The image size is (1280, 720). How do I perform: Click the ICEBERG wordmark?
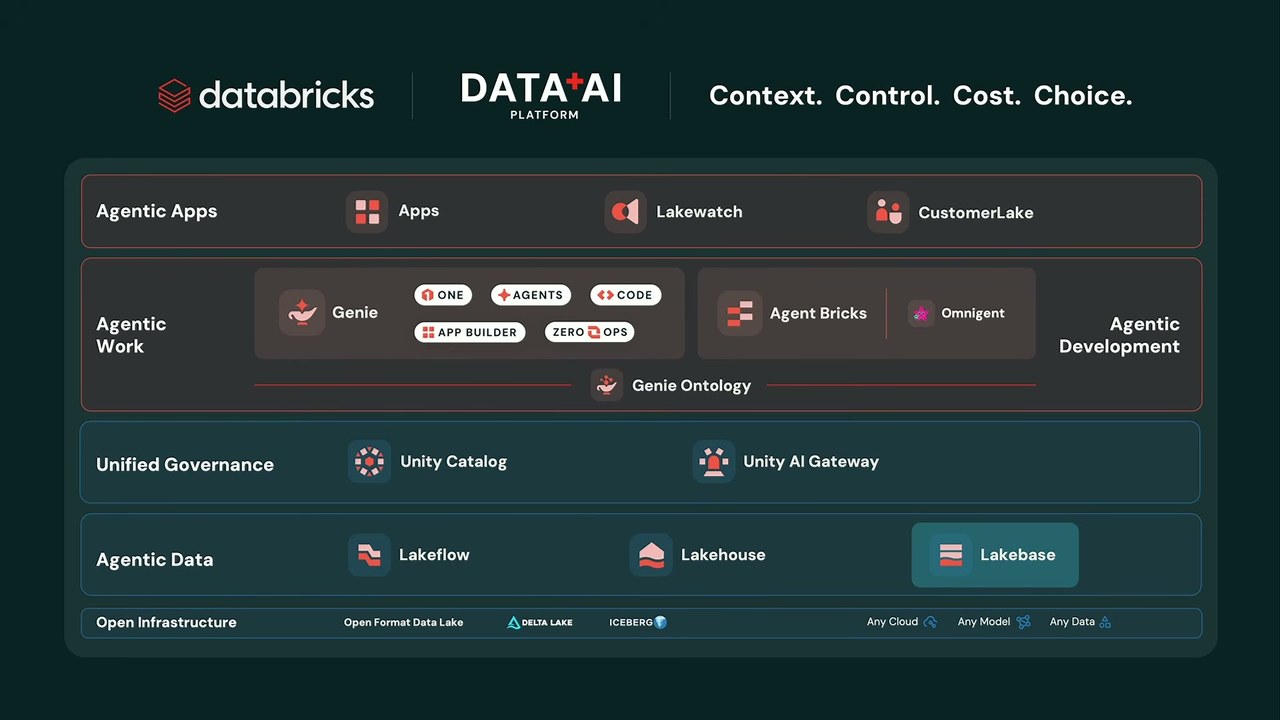coord(630,622)
